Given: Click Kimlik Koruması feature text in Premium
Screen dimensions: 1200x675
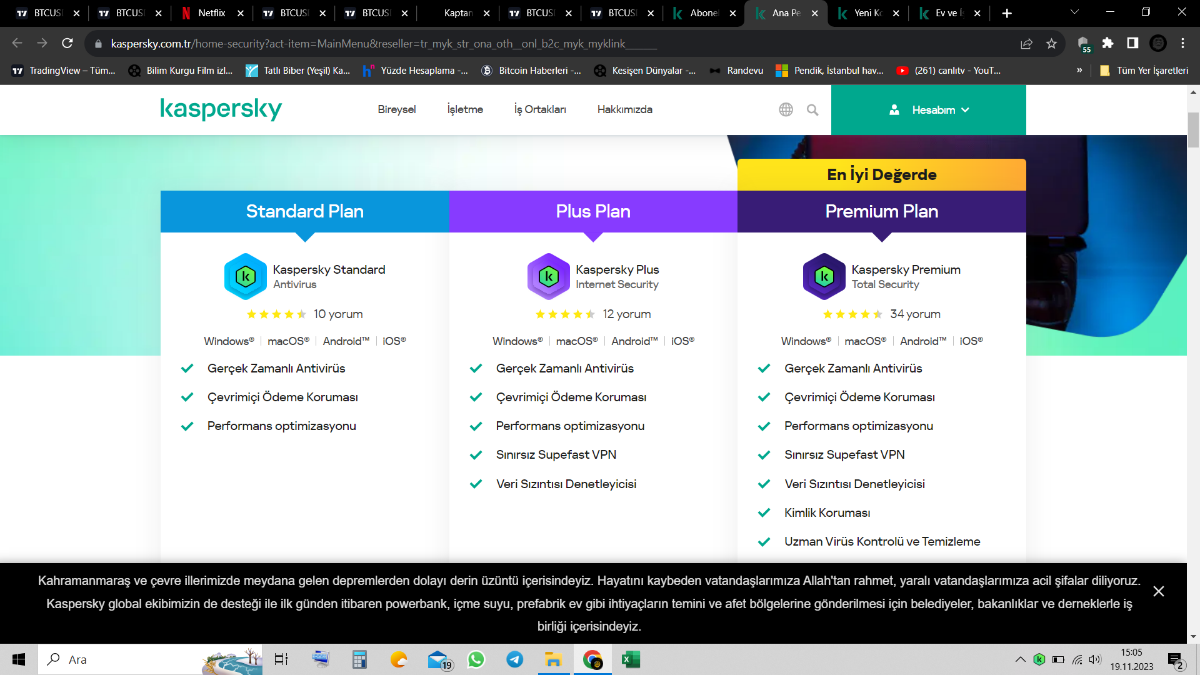Looking at the screenshot, I should (827, 512).
